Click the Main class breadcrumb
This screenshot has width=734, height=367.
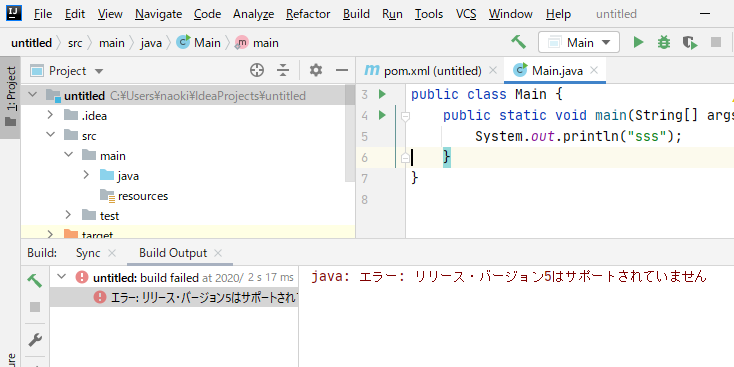coord(198,43)
